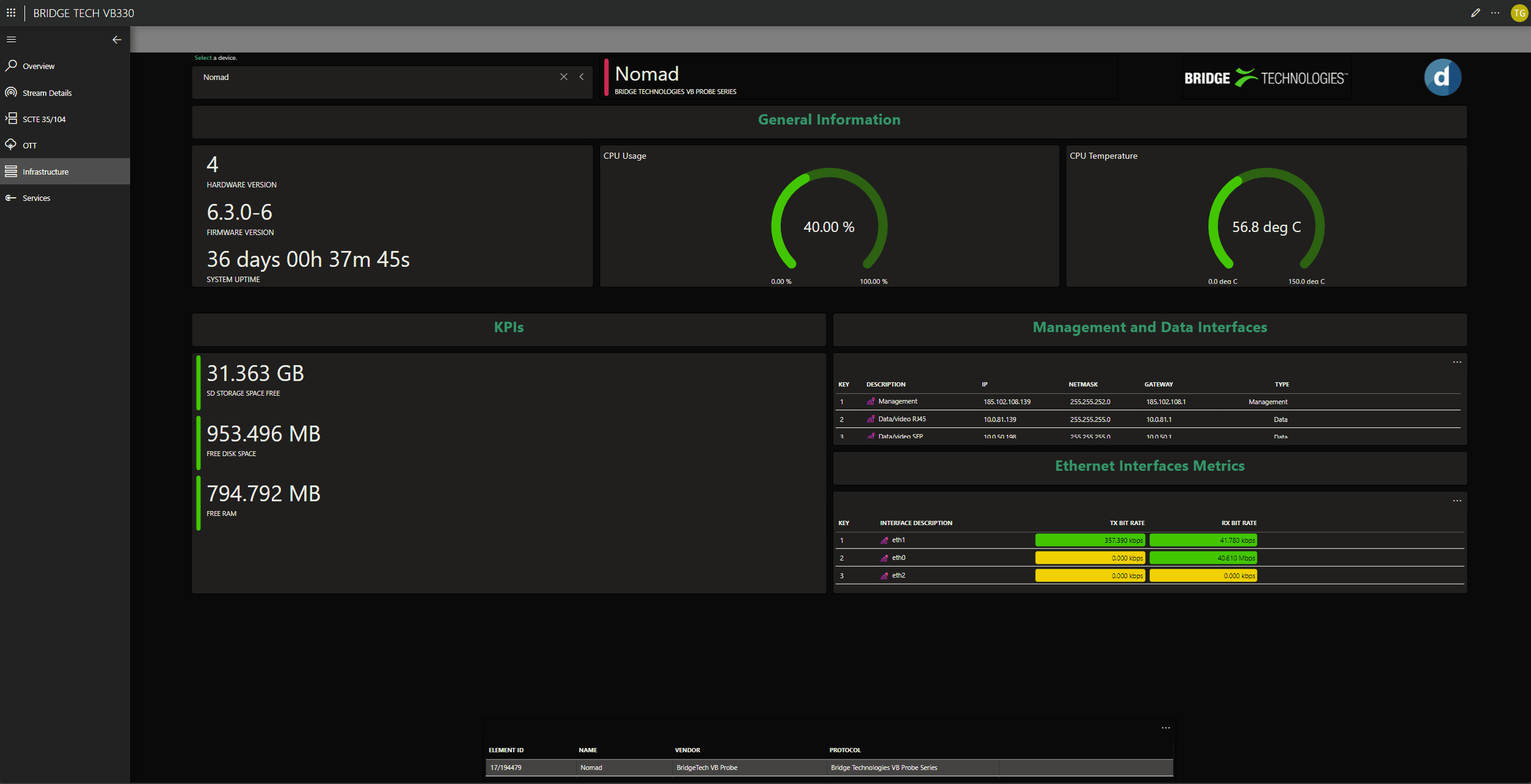Go to SCTE 35/104 page
1531x784 pixels.
tap(65, 119)
